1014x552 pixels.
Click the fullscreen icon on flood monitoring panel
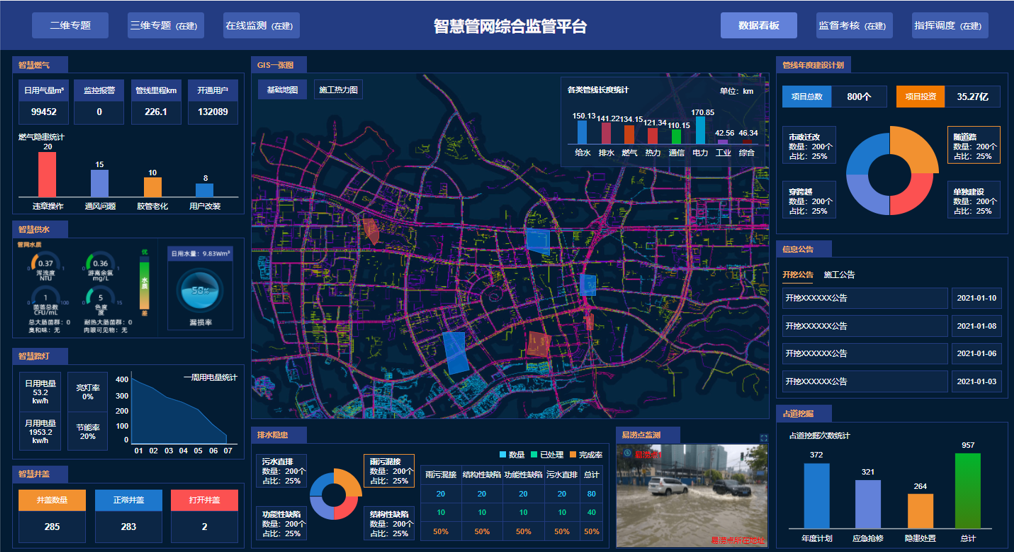click(764, 438)
